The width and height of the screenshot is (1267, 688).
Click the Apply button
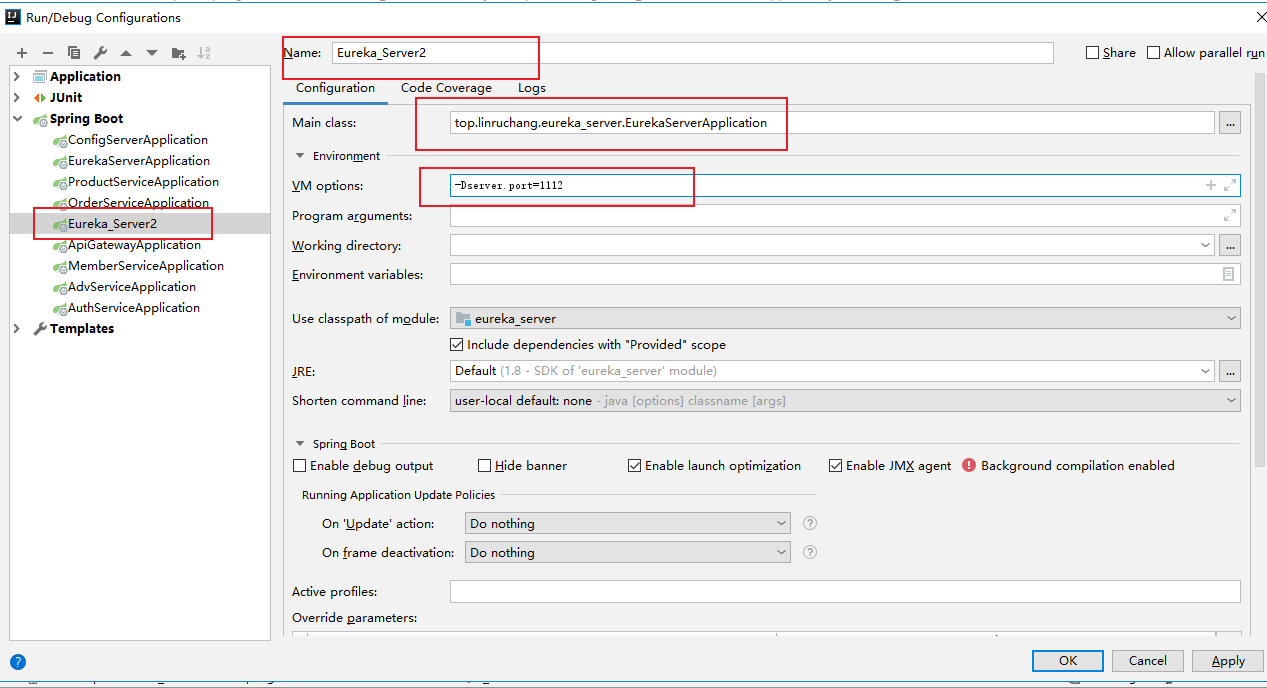tap(1227, 660)
